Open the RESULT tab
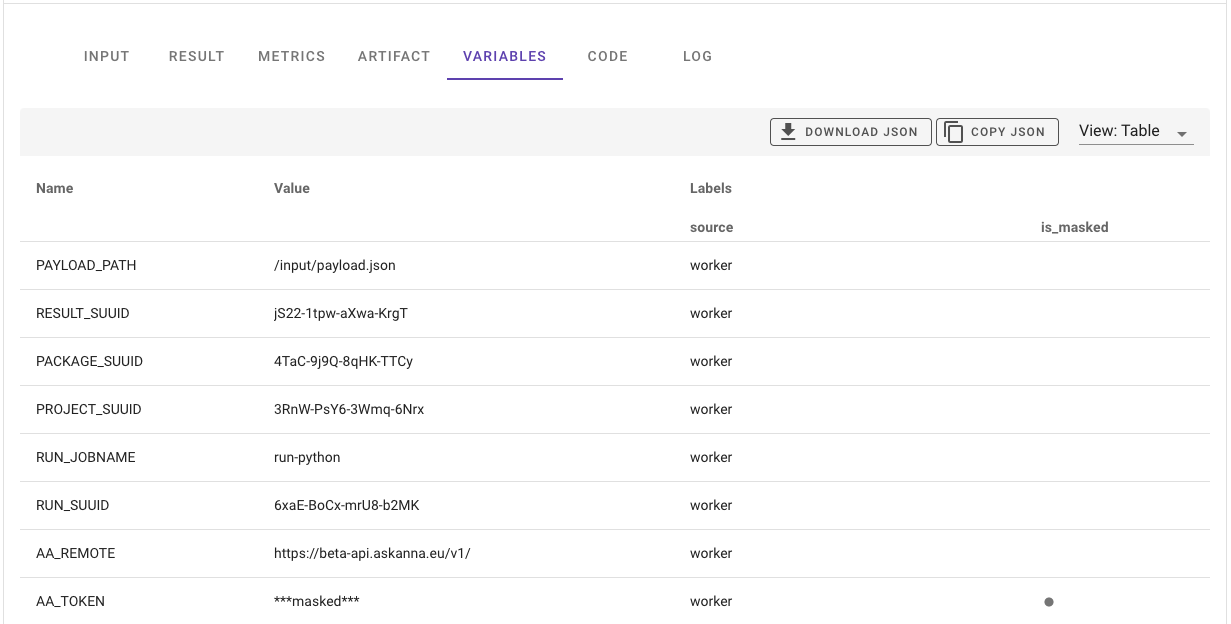 196,56
